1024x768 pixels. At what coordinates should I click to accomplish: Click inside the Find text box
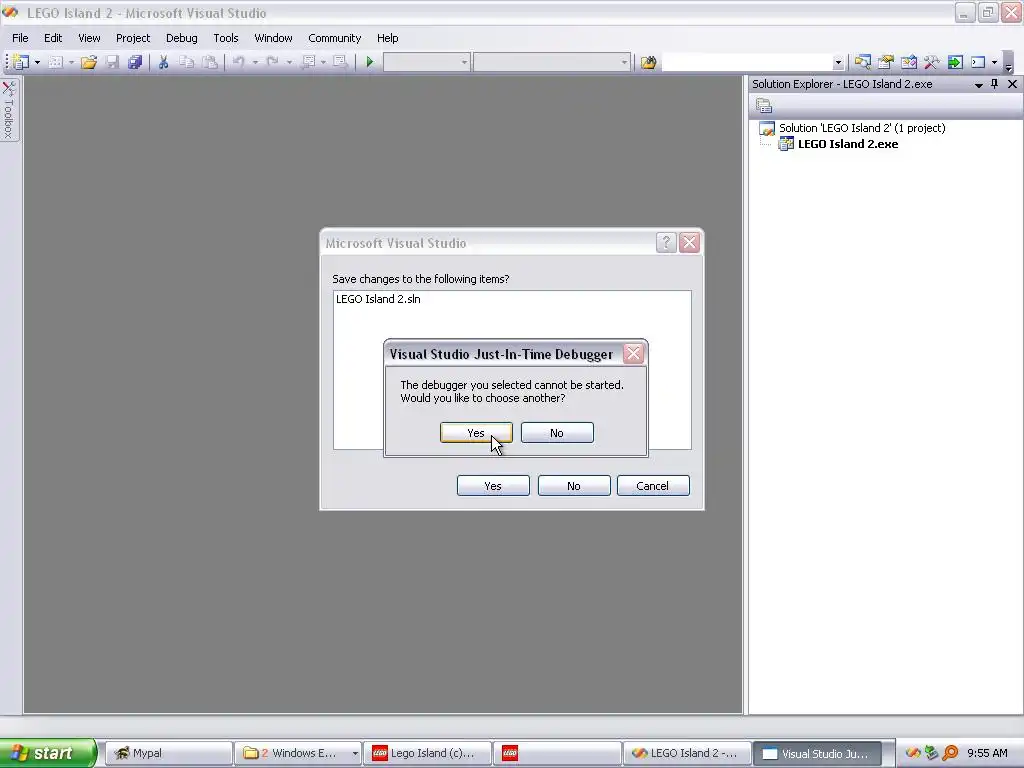pos(747,62)
